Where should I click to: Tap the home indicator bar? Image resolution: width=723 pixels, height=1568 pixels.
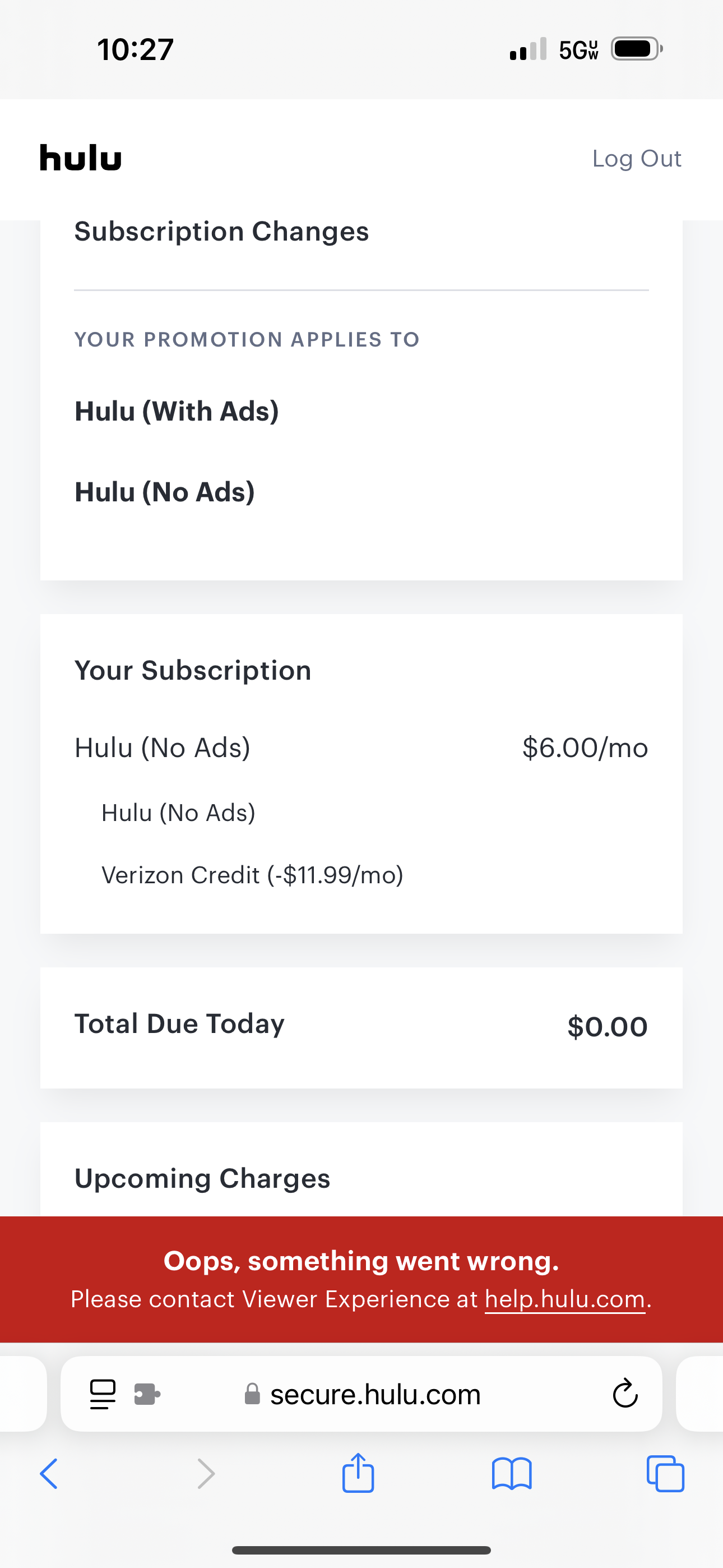point(361,1549)
